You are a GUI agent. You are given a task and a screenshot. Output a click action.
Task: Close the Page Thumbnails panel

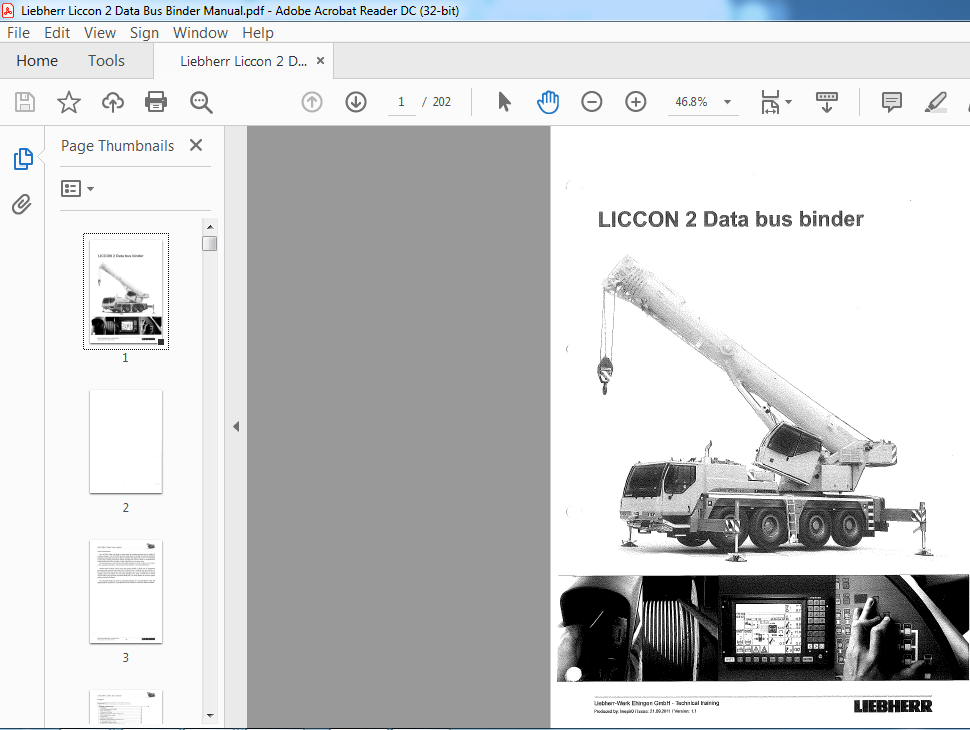[196, 145]
